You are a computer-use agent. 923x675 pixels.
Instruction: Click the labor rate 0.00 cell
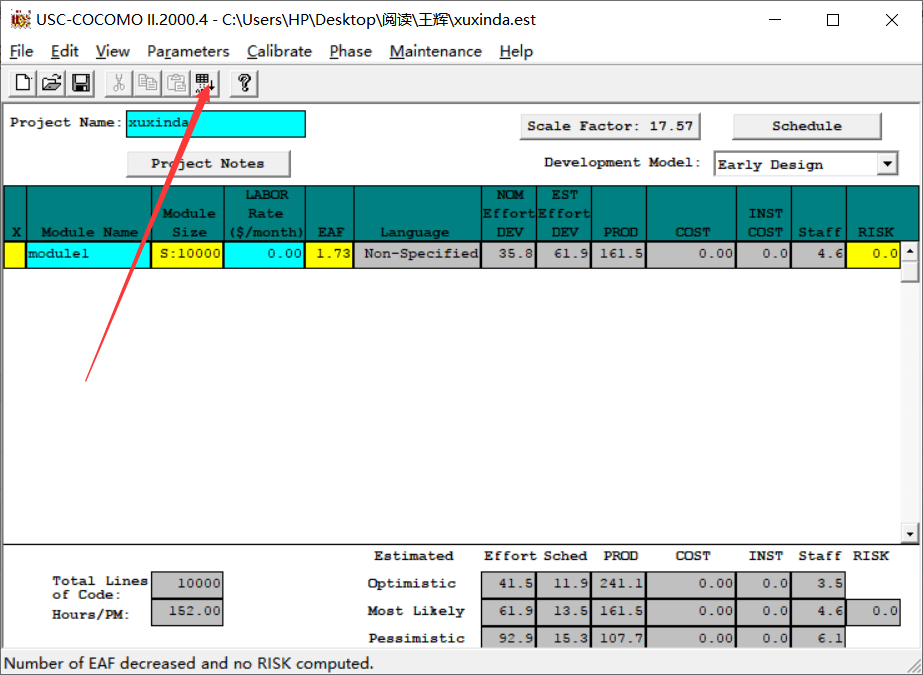264,254
